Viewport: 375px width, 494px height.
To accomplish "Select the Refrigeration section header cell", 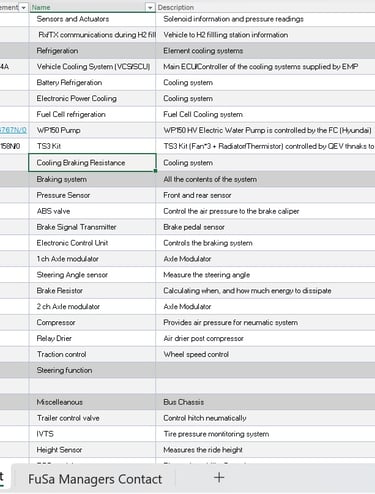I will coord(92,51).
